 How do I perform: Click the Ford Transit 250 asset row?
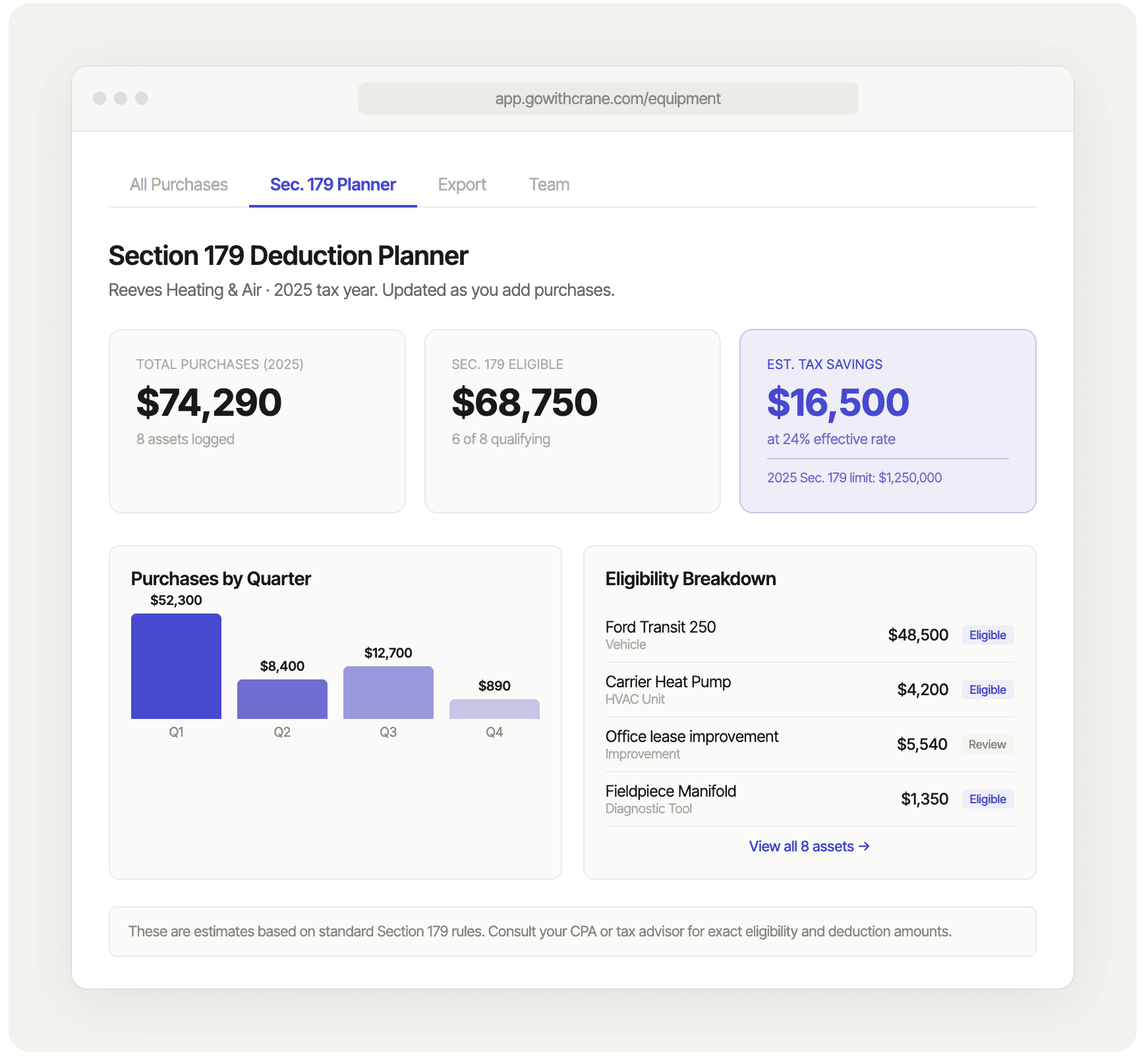pyautogui.click(x=725, y=635)
